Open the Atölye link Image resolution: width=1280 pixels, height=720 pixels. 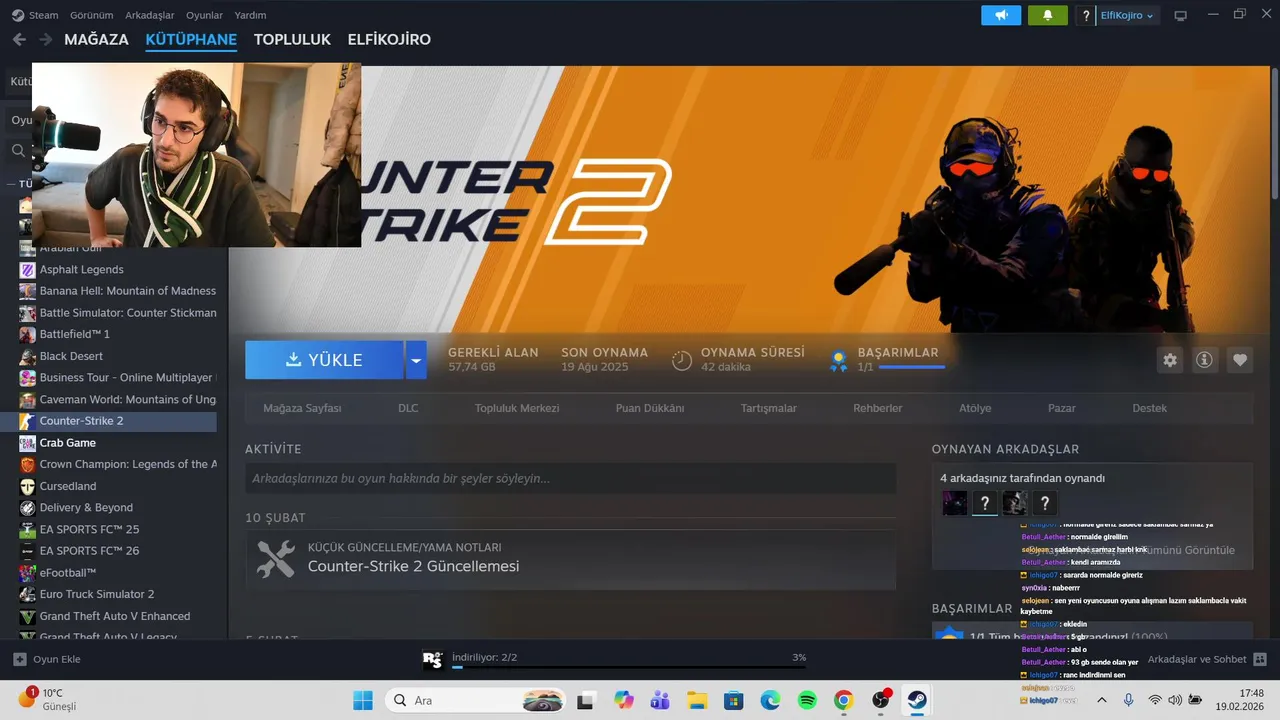click(975, 408)
